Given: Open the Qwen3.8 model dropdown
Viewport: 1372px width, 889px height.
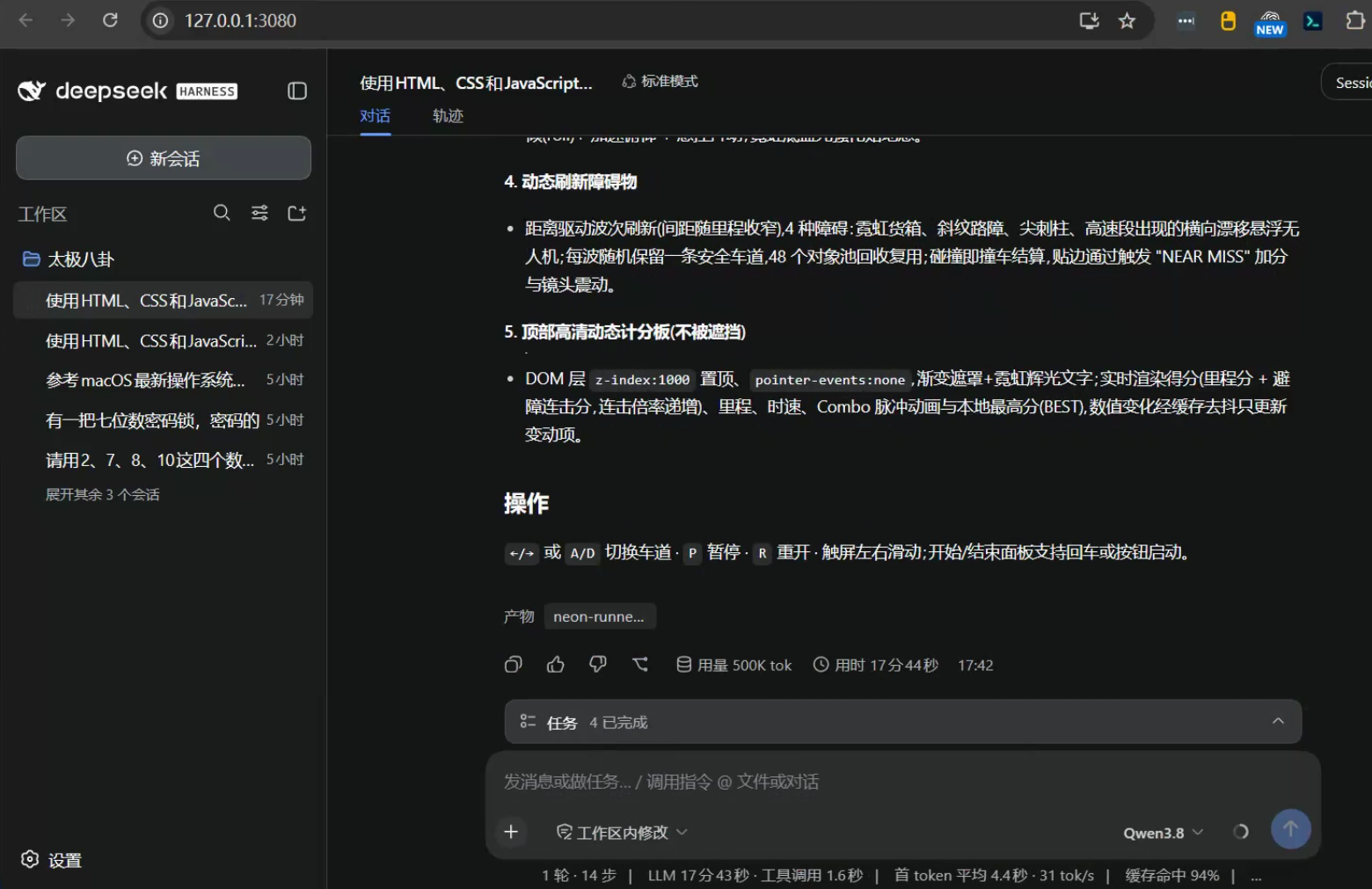Looking at the screenshot, I should coord(1163,833).
